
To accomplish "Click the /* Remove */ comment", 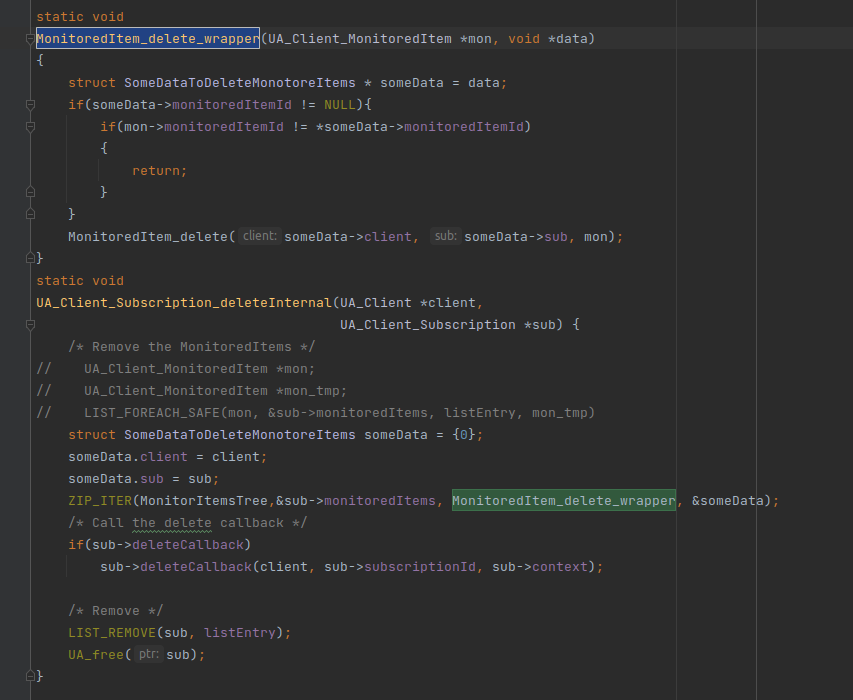I will pos(115,611).
